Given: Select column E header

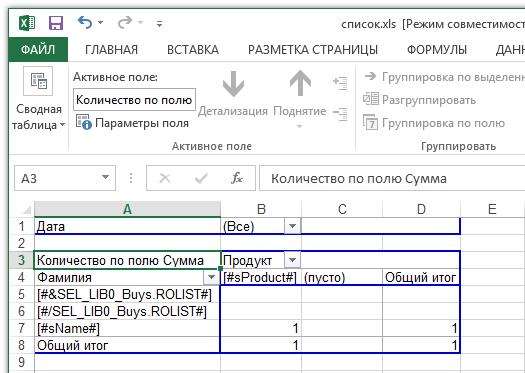Looking at the screenshot, I should (492, 209).
